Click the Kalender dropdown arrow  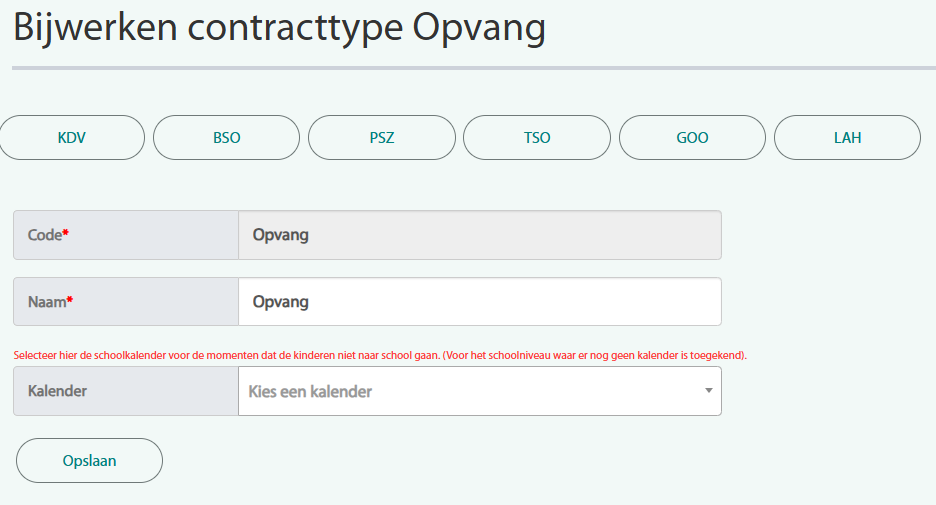point(708,391)
